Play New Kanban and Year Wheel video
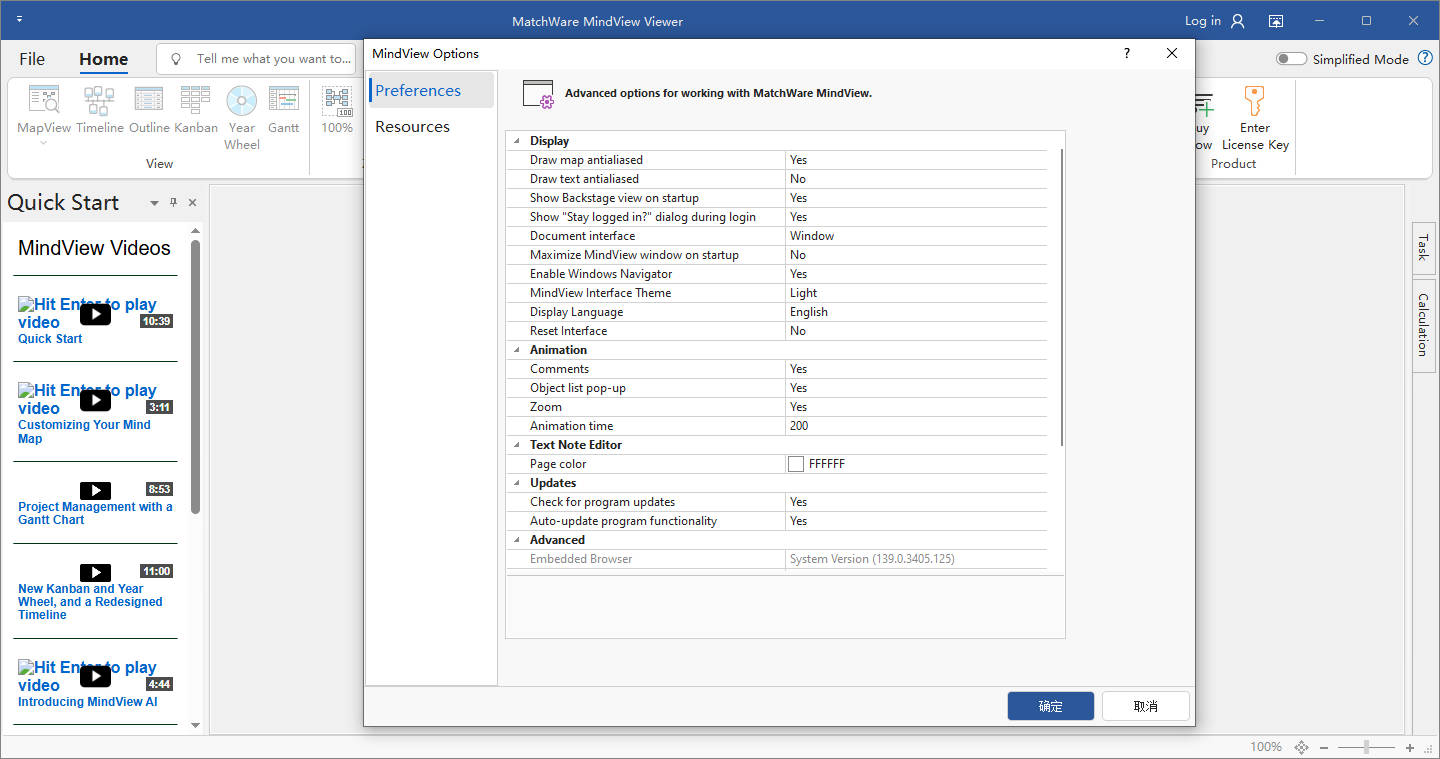1440x759 pixels. (x=95, y=572)
